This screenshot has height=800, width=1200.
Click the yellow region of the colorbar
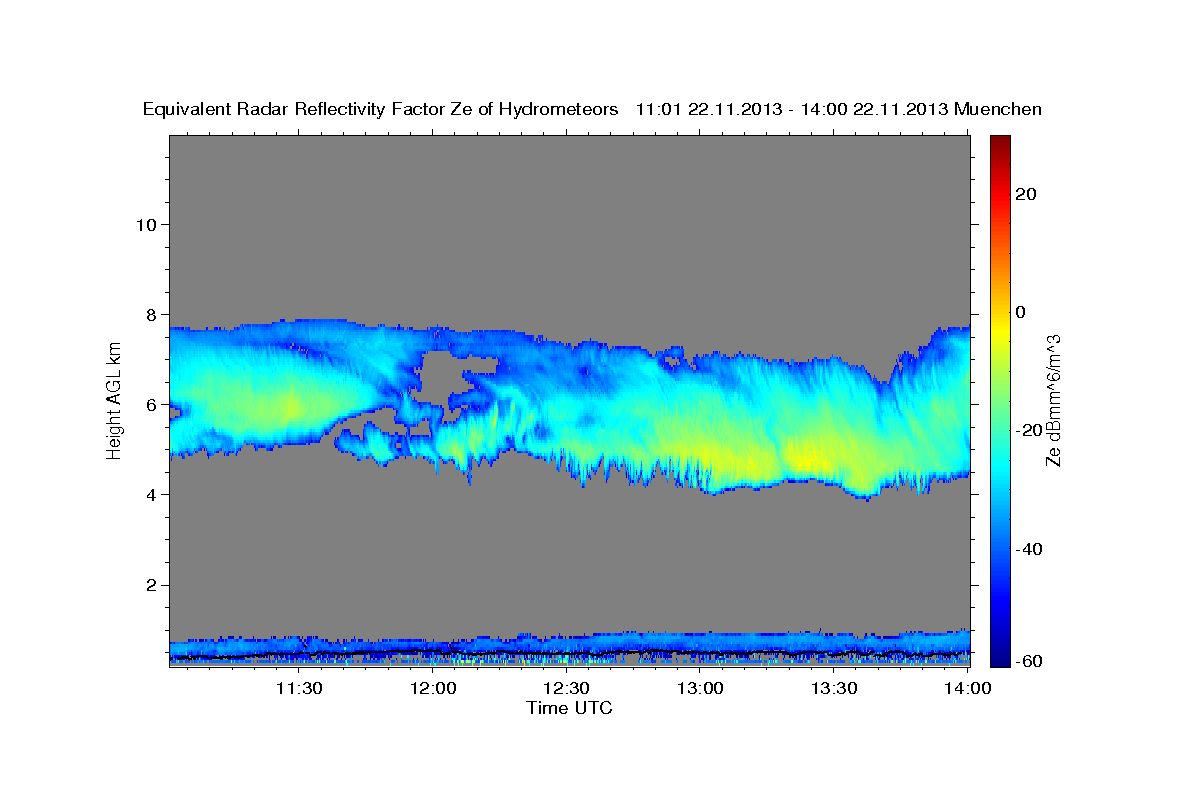(x=1000, y=330)
